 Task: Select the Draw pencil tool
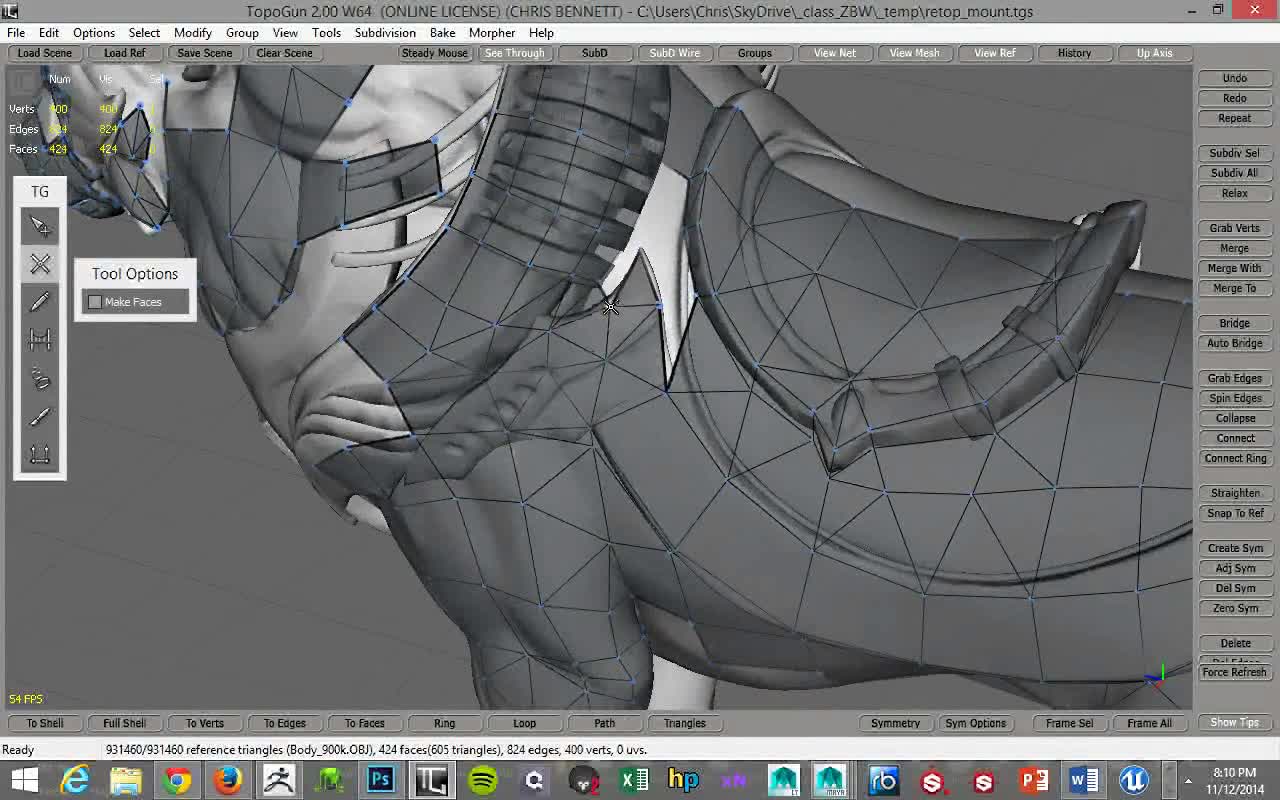point(40,302)
